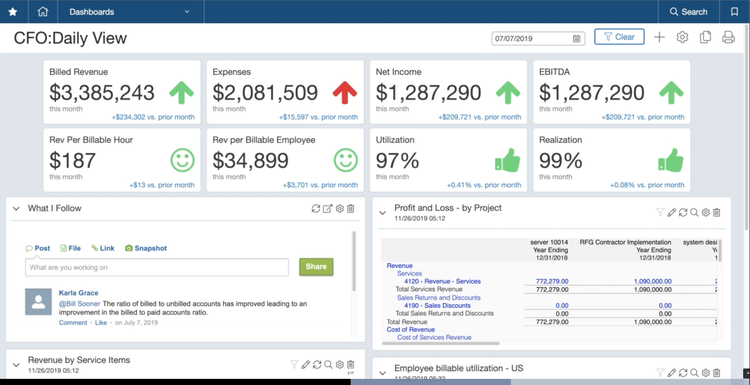This screenshot has height=385, width=750.
Task: Open What I Follow panel settings gear
Action: (340, 209)
